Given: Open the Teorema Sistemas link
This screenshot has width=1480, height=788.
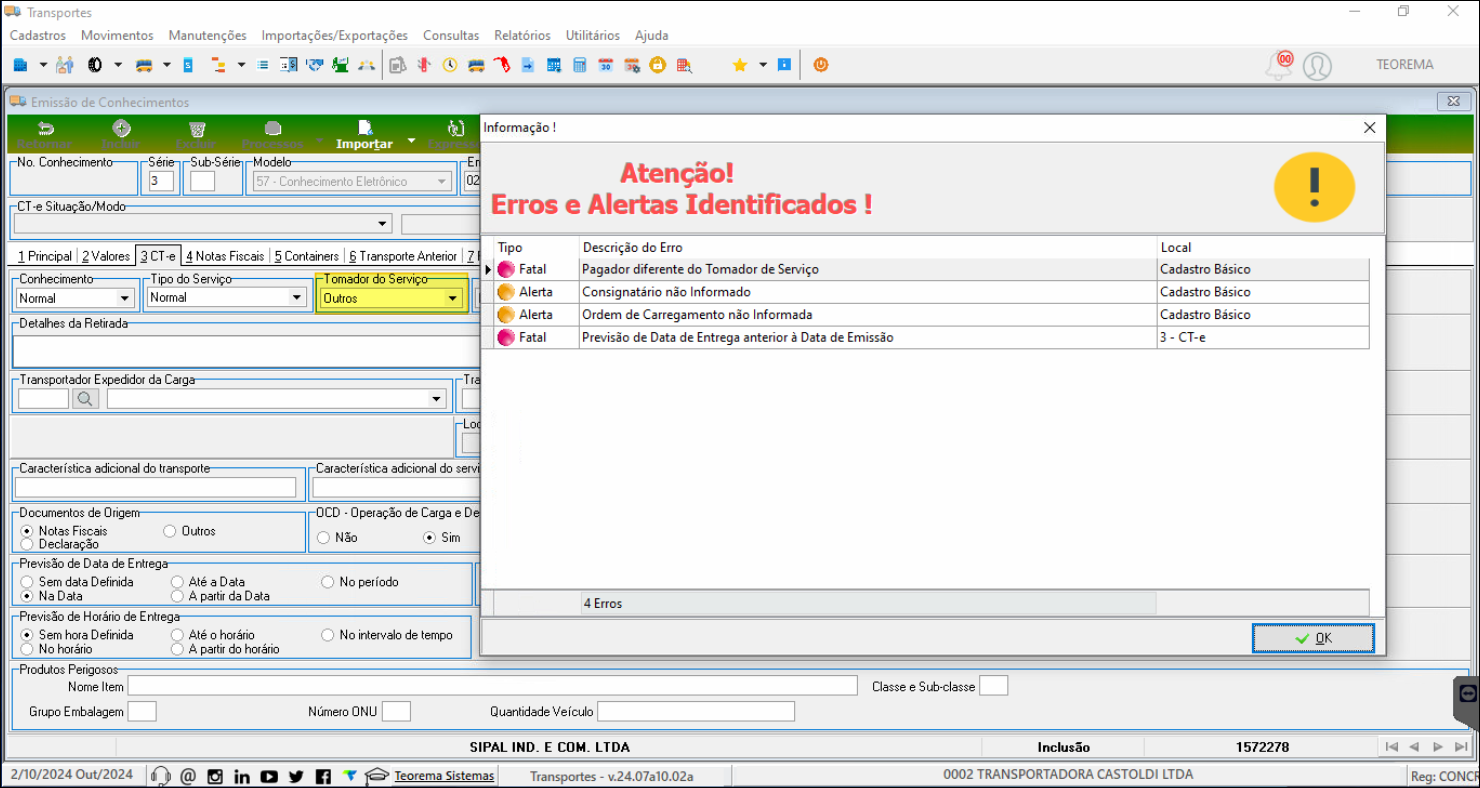Looking at the screenshot, I should coord(444,776).
